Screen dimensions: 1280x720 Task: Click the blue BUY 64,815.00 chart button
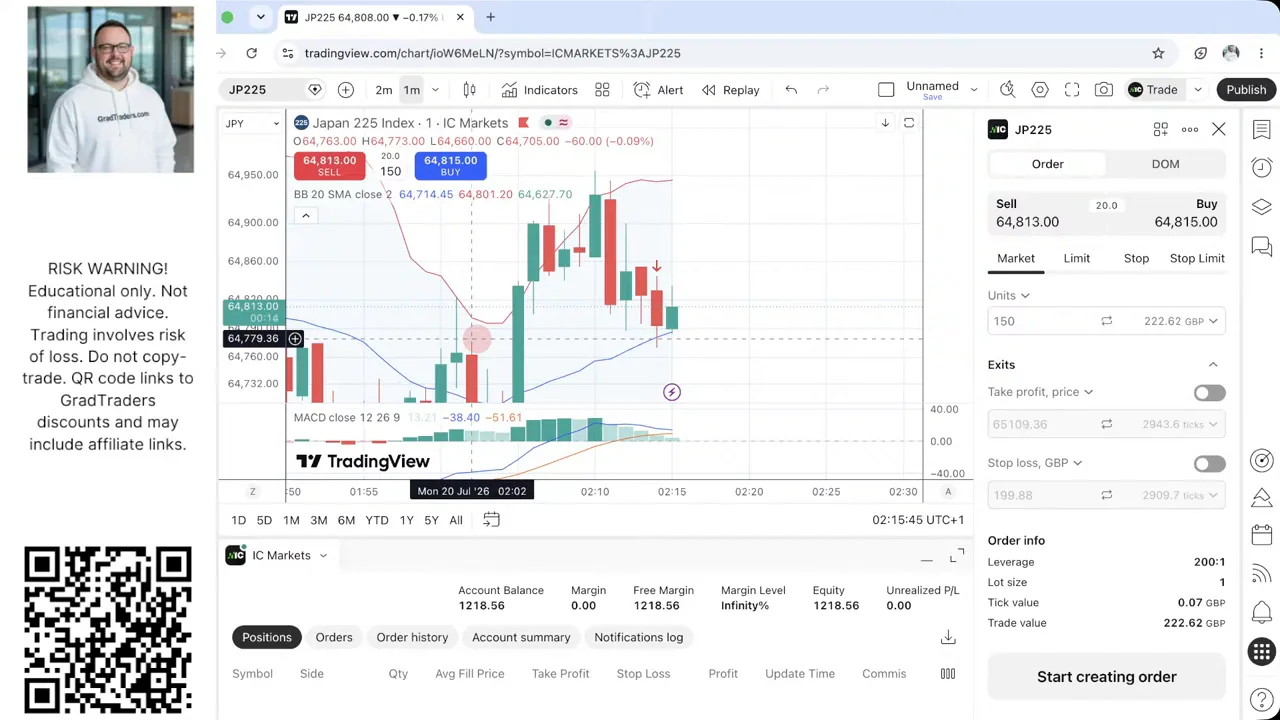[450, 165]
